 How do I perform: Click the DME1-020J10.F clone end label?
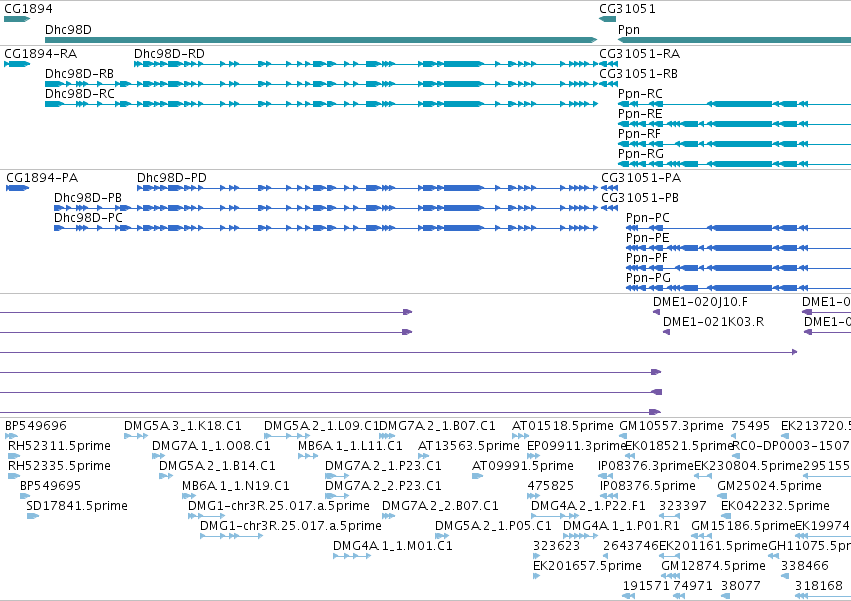pyautogui.click(x=700, y=302)
